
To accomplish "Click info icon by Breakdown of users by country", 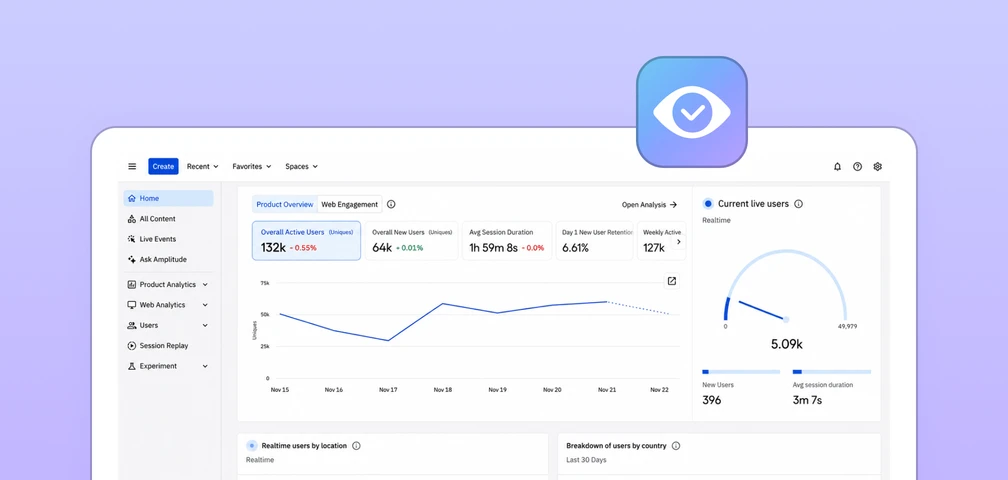I will [676, 445].
